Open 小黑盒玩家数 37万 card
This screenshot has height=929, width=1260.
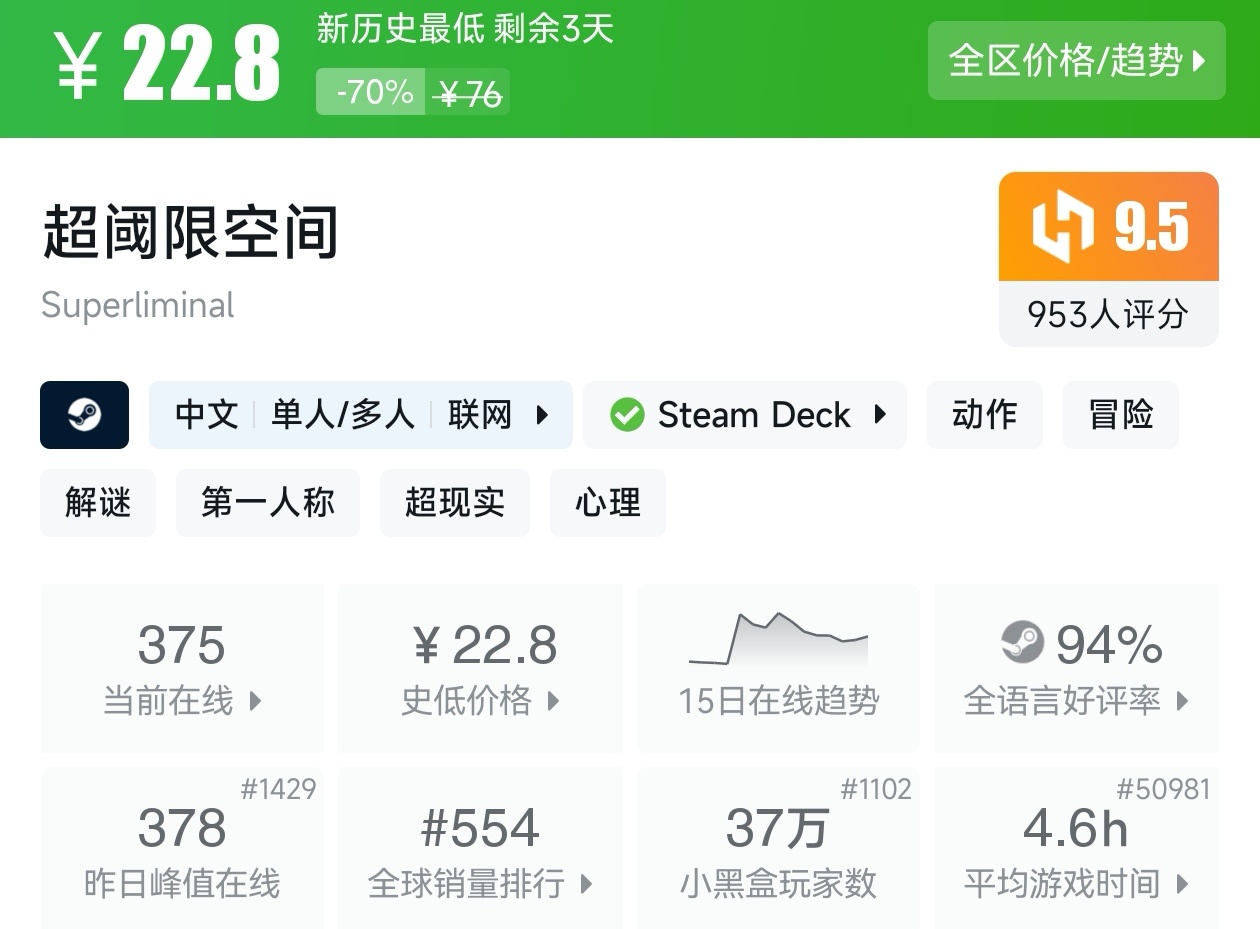[778, 848]
